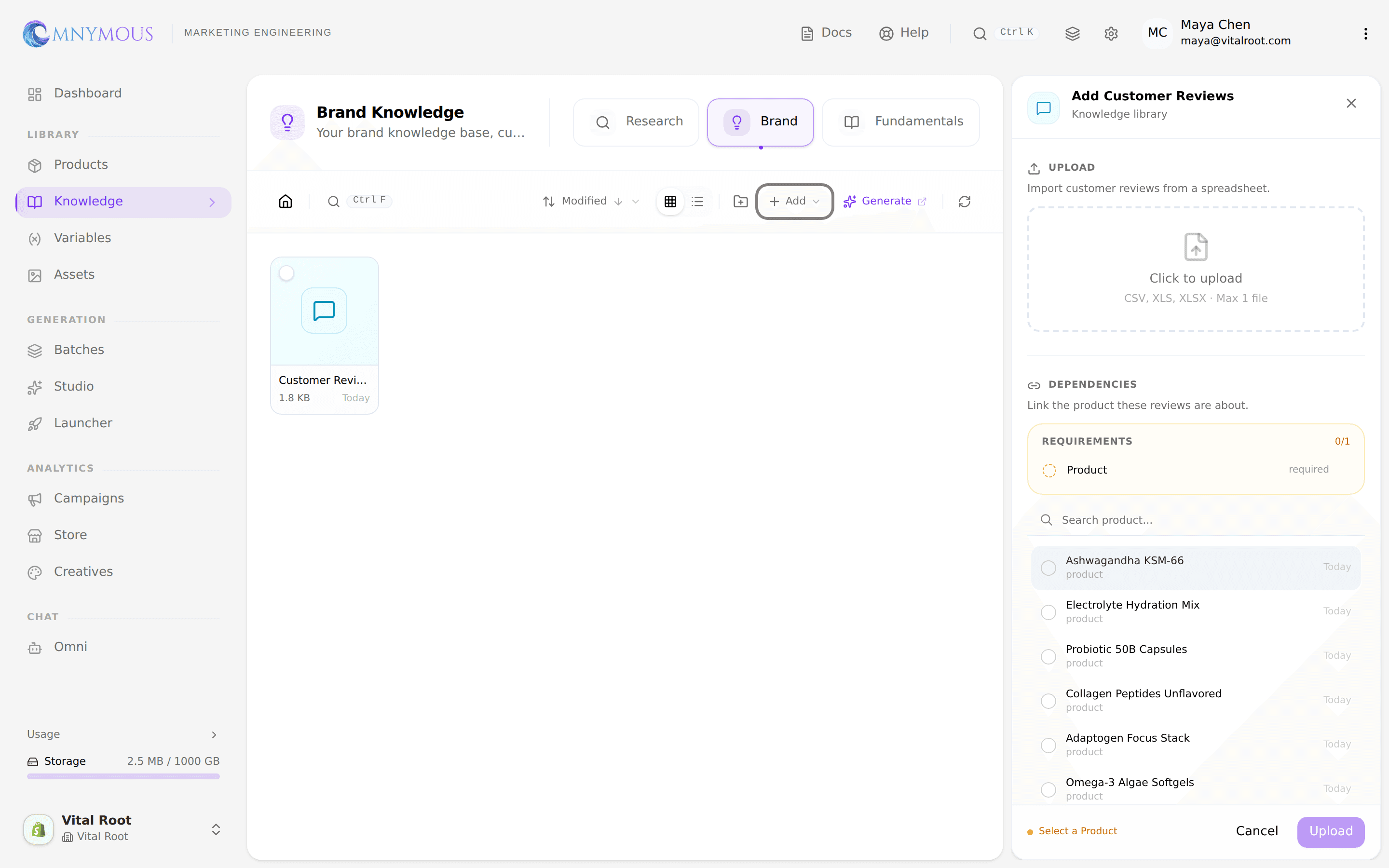Close the Add Customer Reviews panel
The image size is (1389, 868).
pyautogui.click(x=1351, y=103)
